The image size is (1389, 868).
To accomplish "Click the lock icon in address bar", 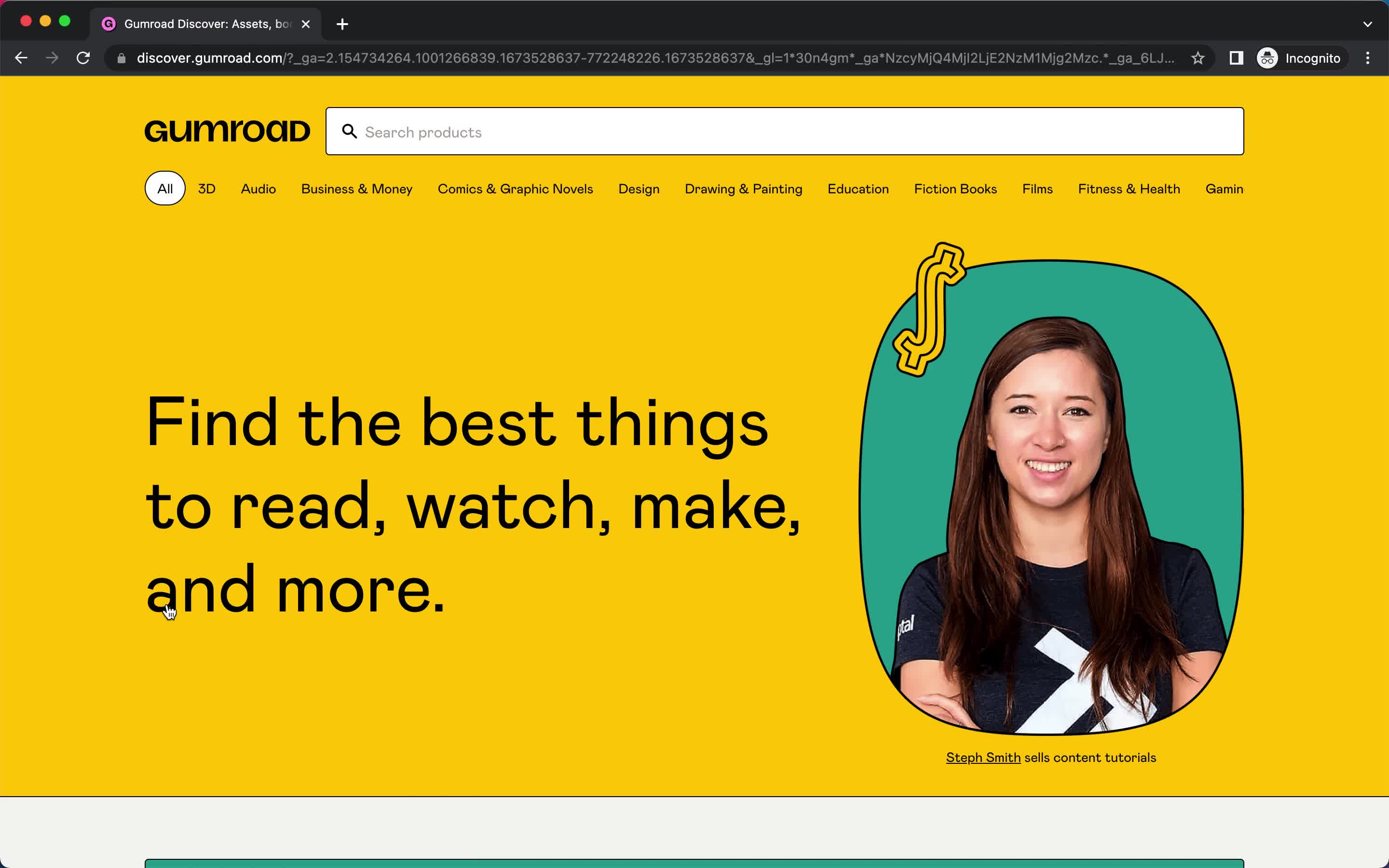I will pos(121,58).
